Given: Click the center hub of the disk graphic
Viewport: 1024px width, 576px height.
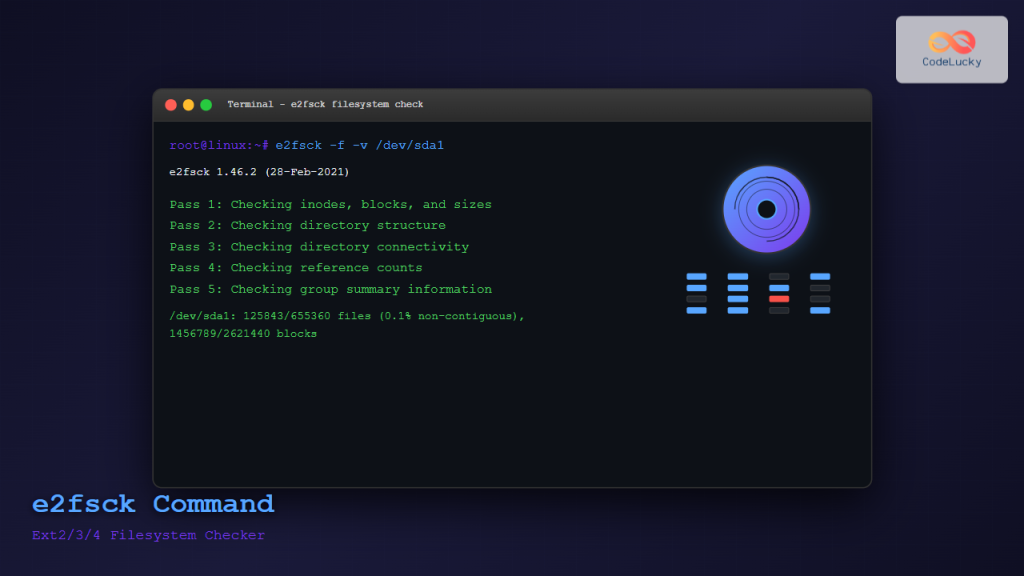Looking at the screenshot, I should [x=768, y=209].
